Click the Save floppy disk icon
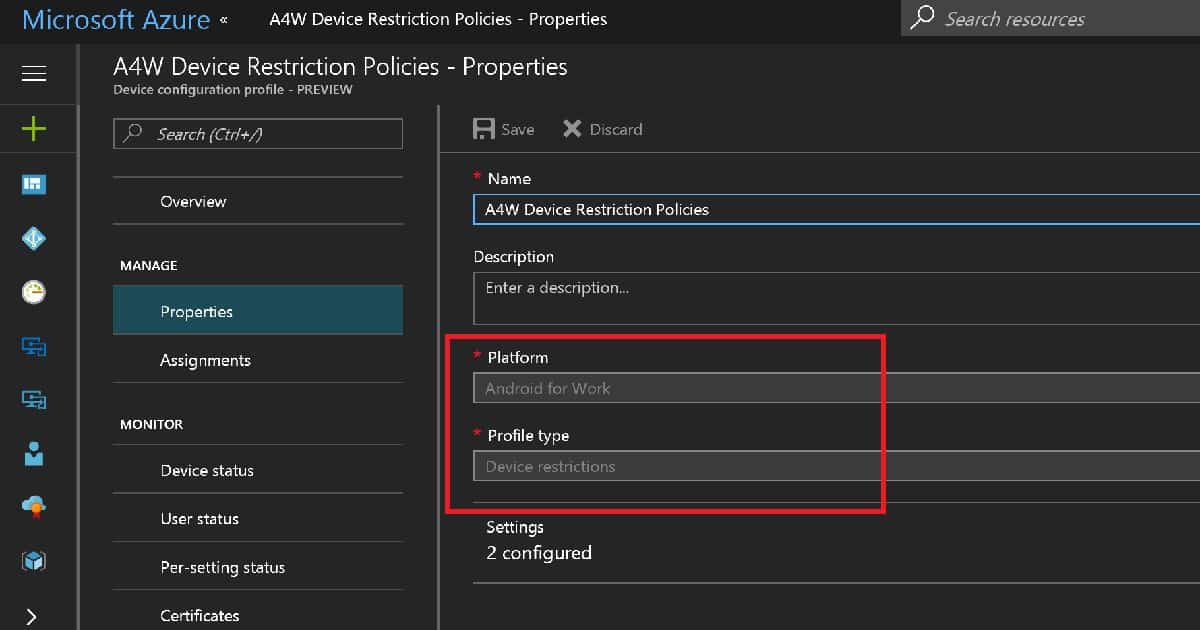The height and width of the screenshot is (630, 1200). [484, 129]
